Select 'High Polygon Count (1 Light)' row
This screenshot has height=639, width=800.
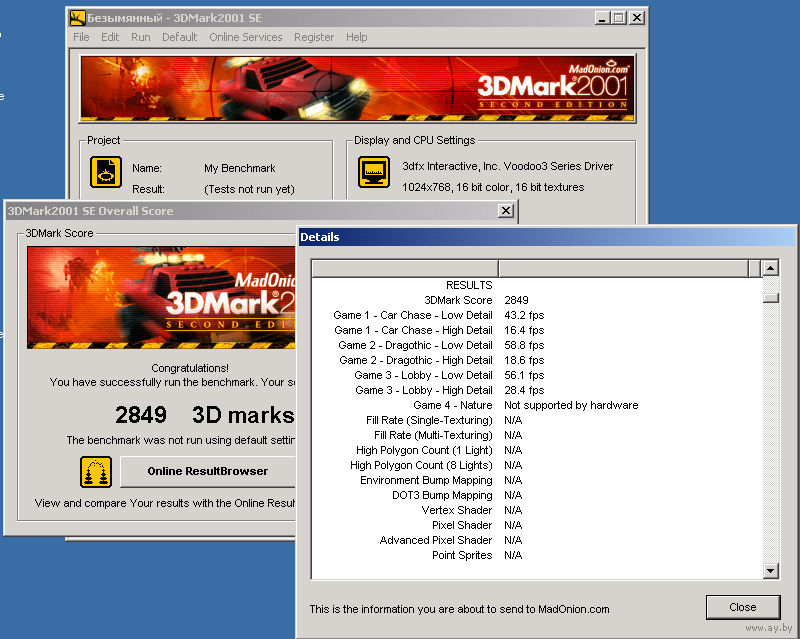click(x=537, y=450)
